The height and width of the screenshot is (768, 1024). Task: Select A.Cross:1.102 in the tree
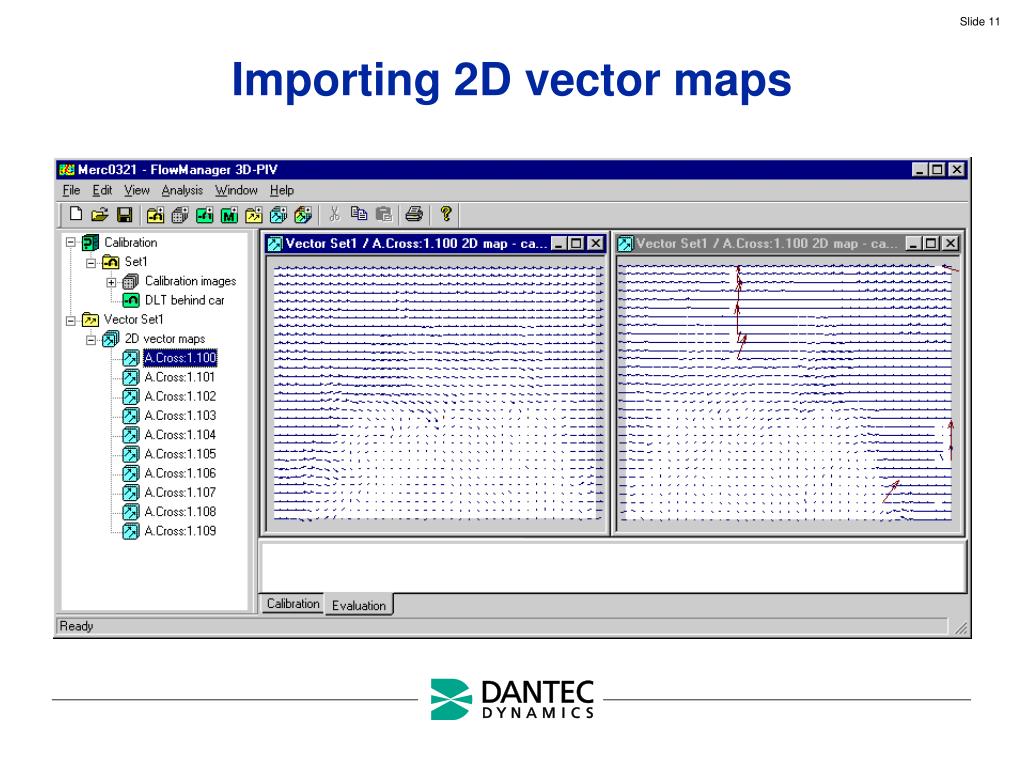pyautogui.click(x=180, y=396)
